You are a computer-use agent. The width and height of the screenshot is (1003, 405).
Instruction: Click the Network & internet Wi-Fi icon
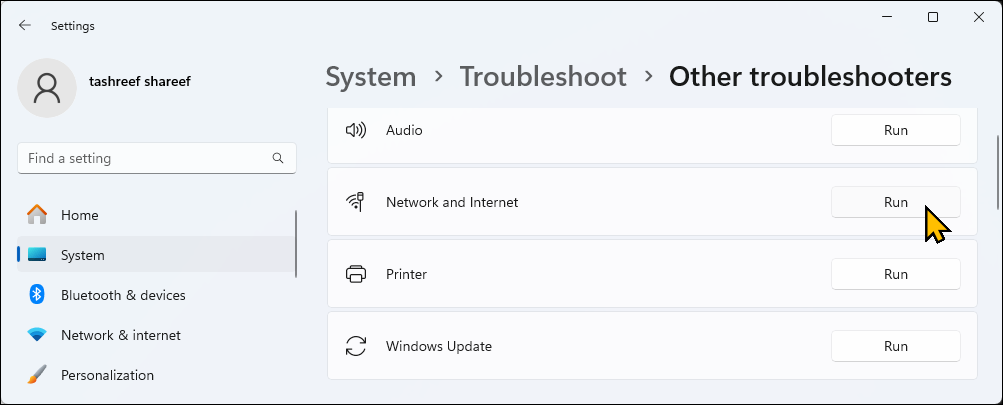pyautogui.click(x=37, y=335)
